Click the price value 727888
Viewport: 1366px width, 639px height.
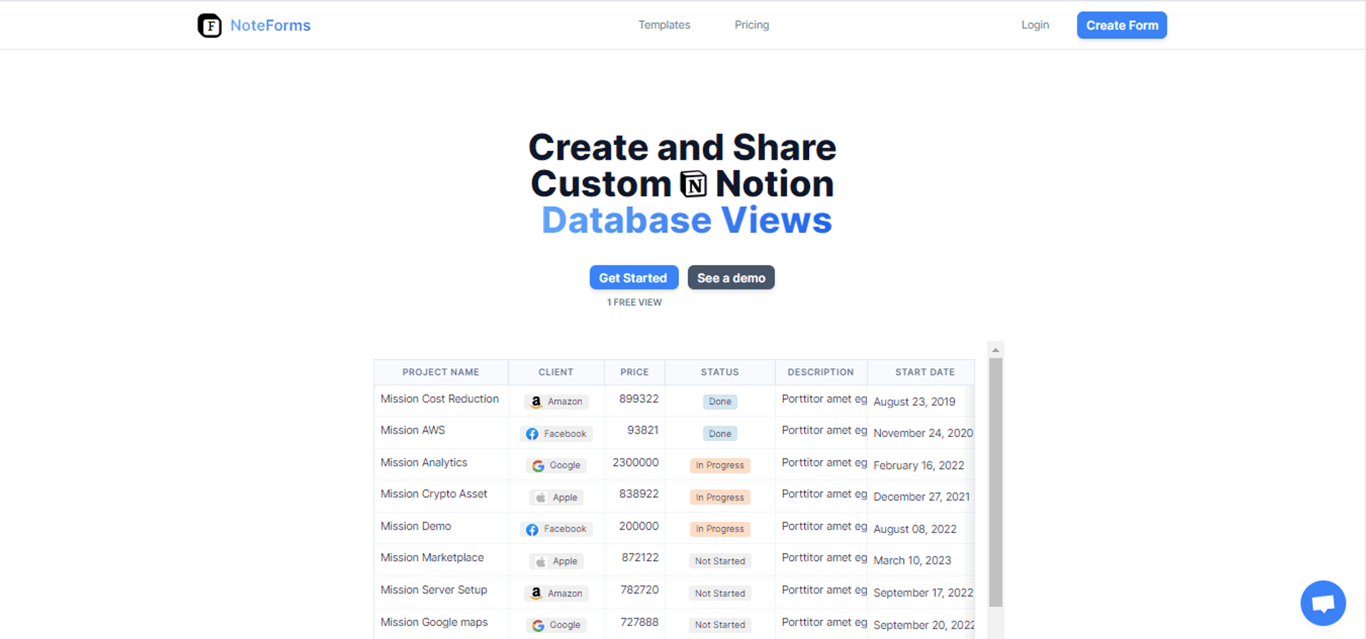(x=640, y=622)
